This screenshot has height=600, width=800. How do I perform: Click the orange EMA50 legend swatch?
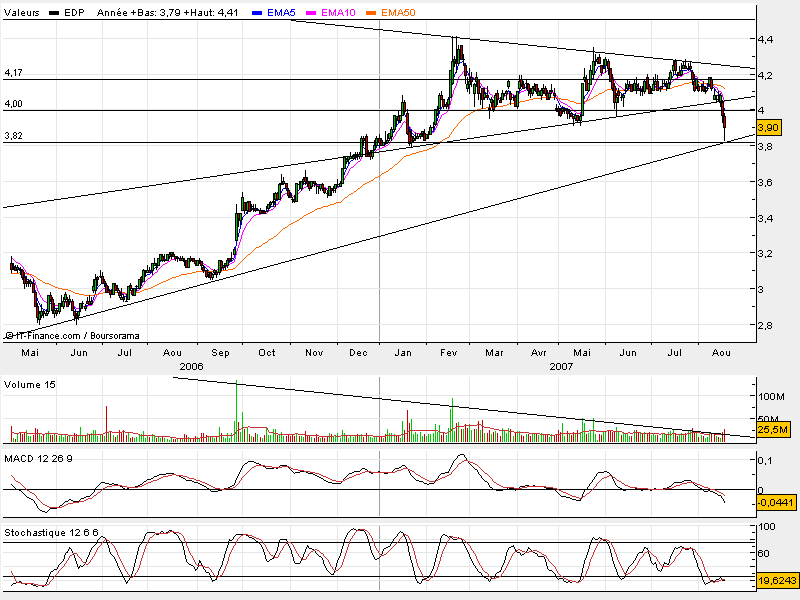point(372,13)
